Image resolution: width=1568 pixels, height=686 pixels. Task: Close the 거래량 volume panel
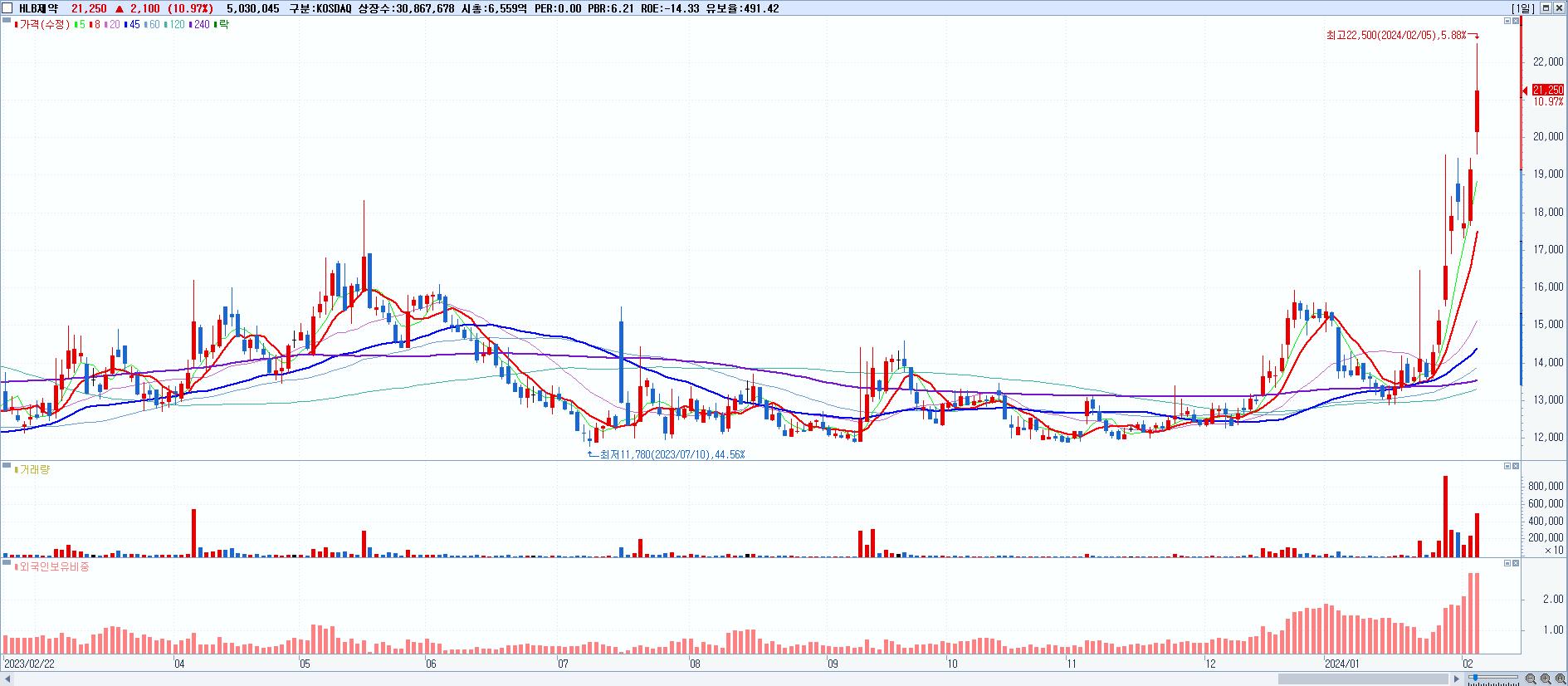[1516, 466]
